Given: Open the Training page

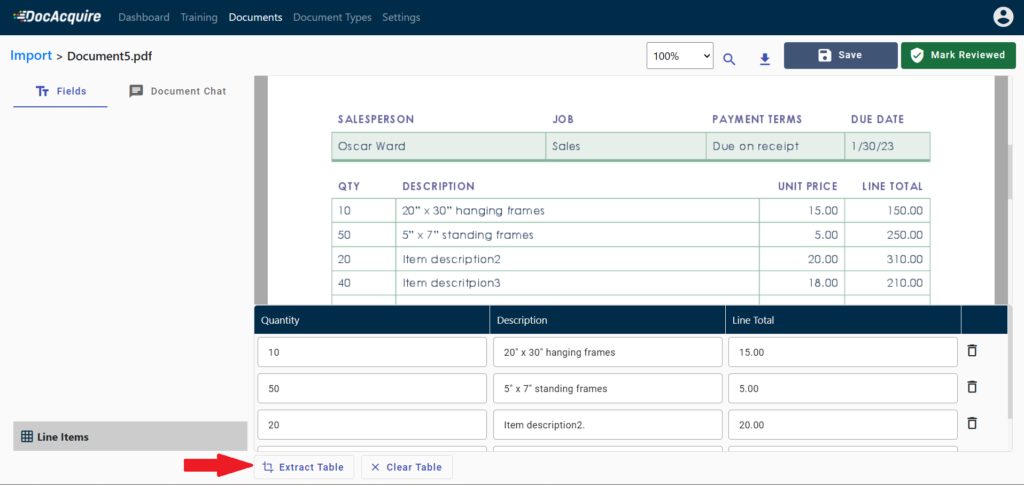Looking at the screenshot, I should pos(199,18).
